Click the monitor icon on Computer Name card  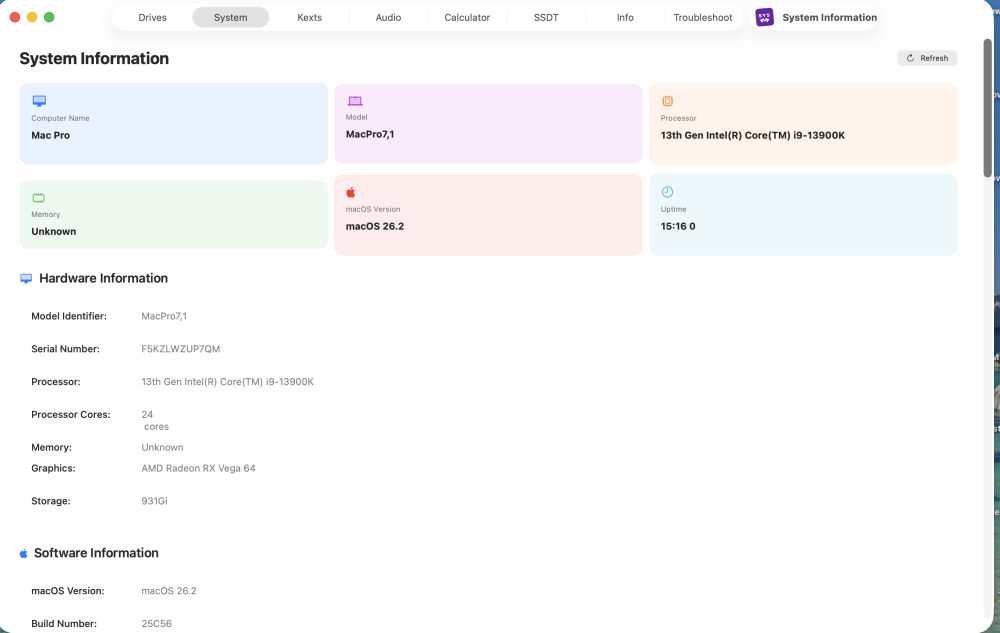(x=39, y=101)
